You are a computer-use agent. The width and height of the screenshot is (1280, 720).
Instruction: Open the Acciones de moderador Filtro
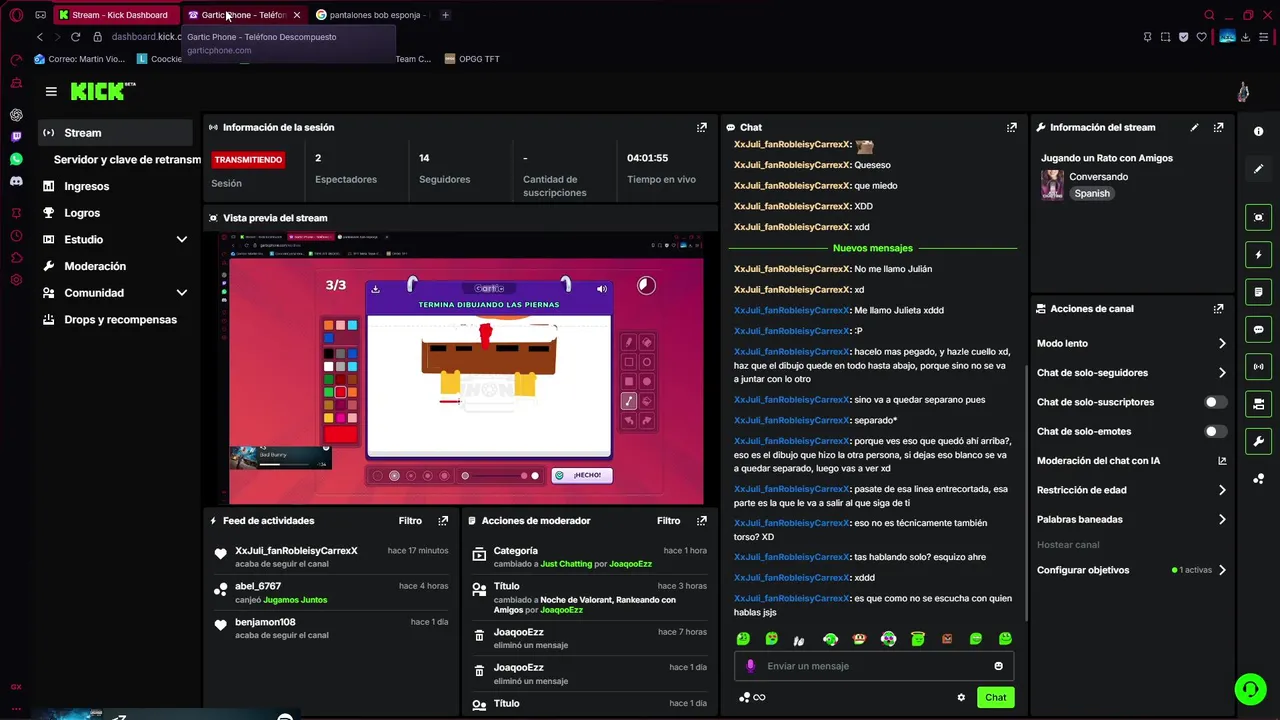668,521
